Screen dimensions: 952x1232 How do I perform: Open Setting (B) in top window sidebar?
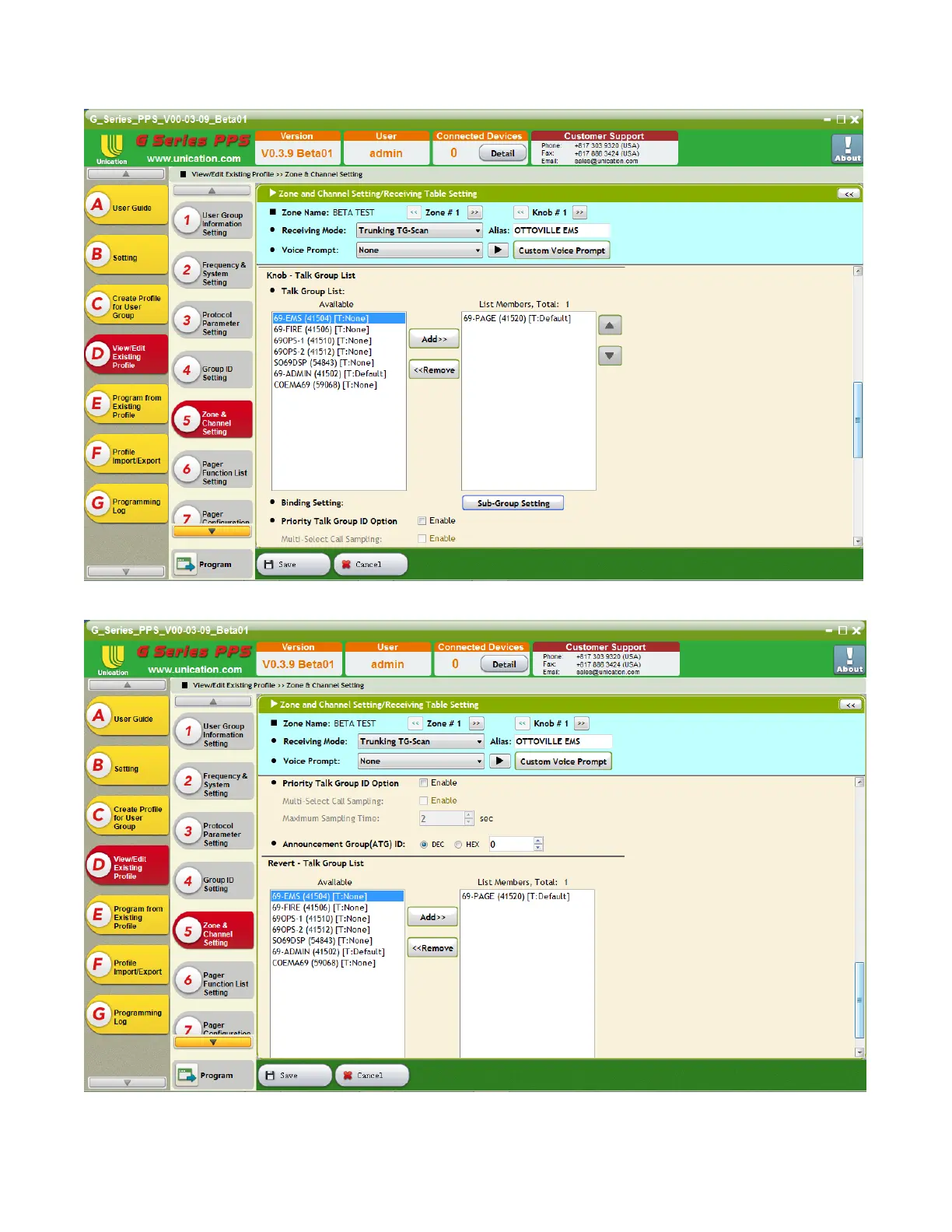[x=127, y=256]
